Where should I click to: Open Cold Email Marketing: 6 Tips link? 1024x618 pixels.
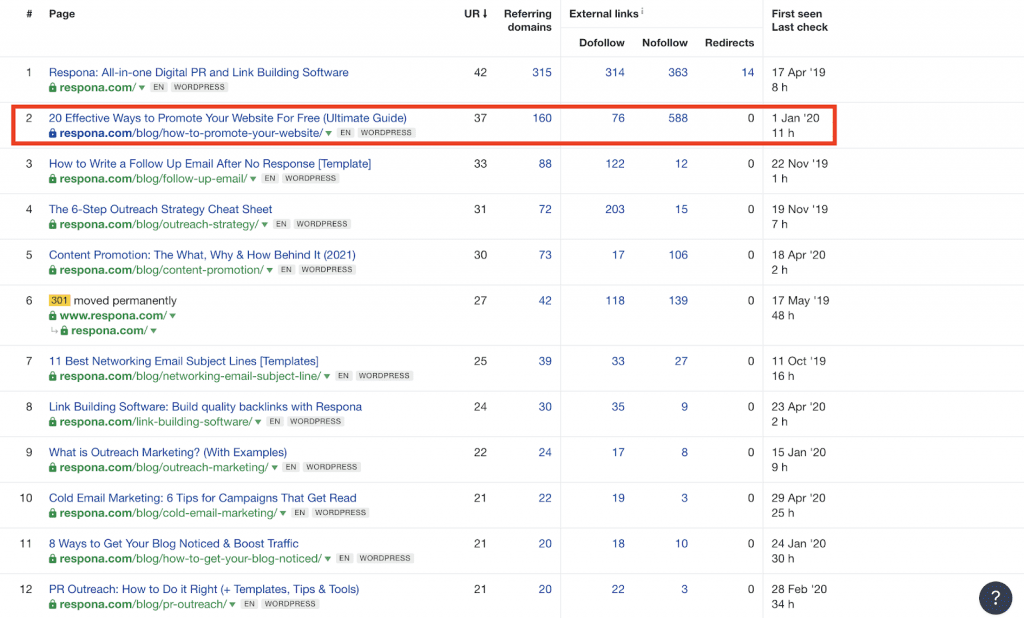202,498
